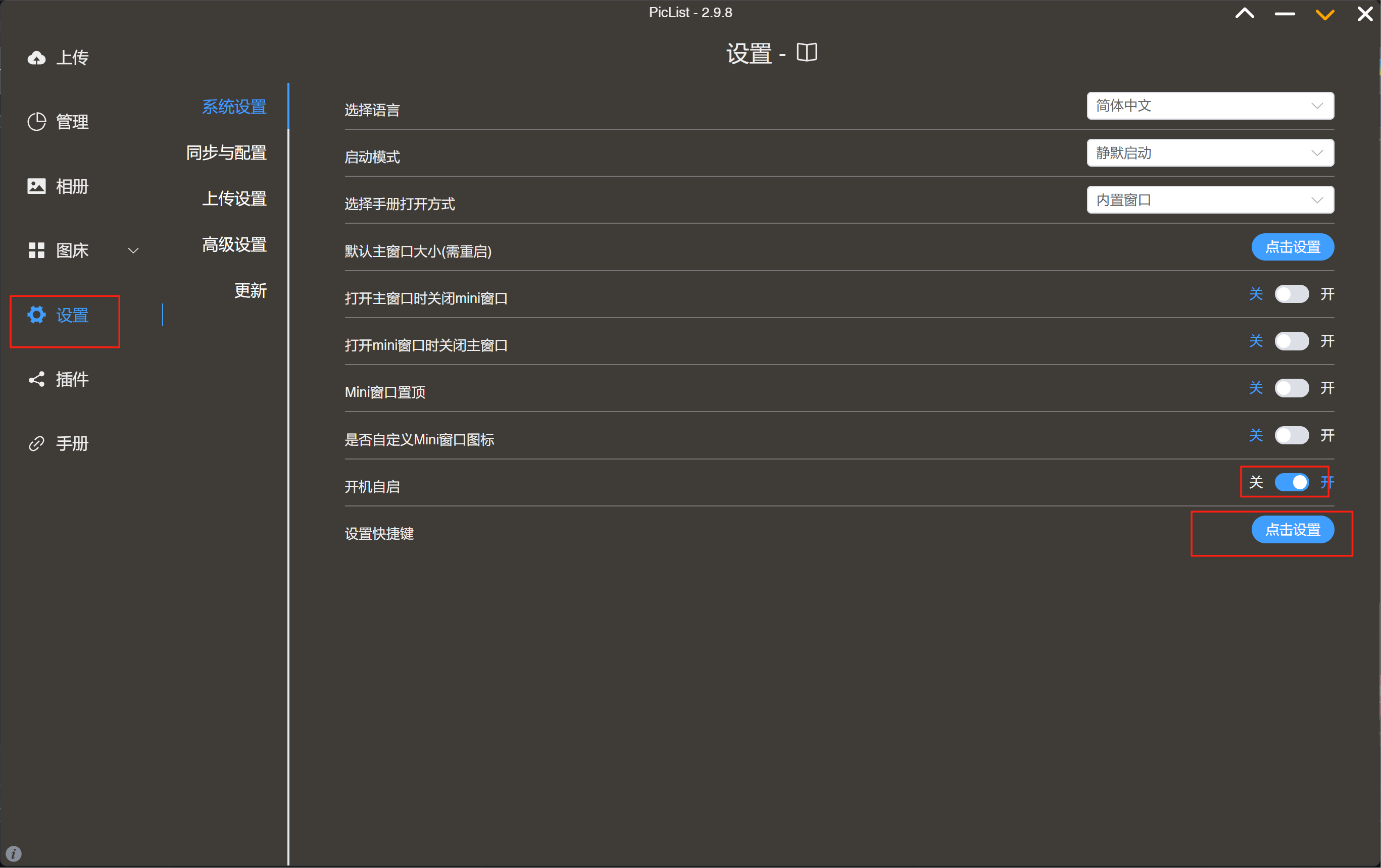1381x868 pixels.
Task: Click 更新 in settings menu
Action: coord(251,291)
